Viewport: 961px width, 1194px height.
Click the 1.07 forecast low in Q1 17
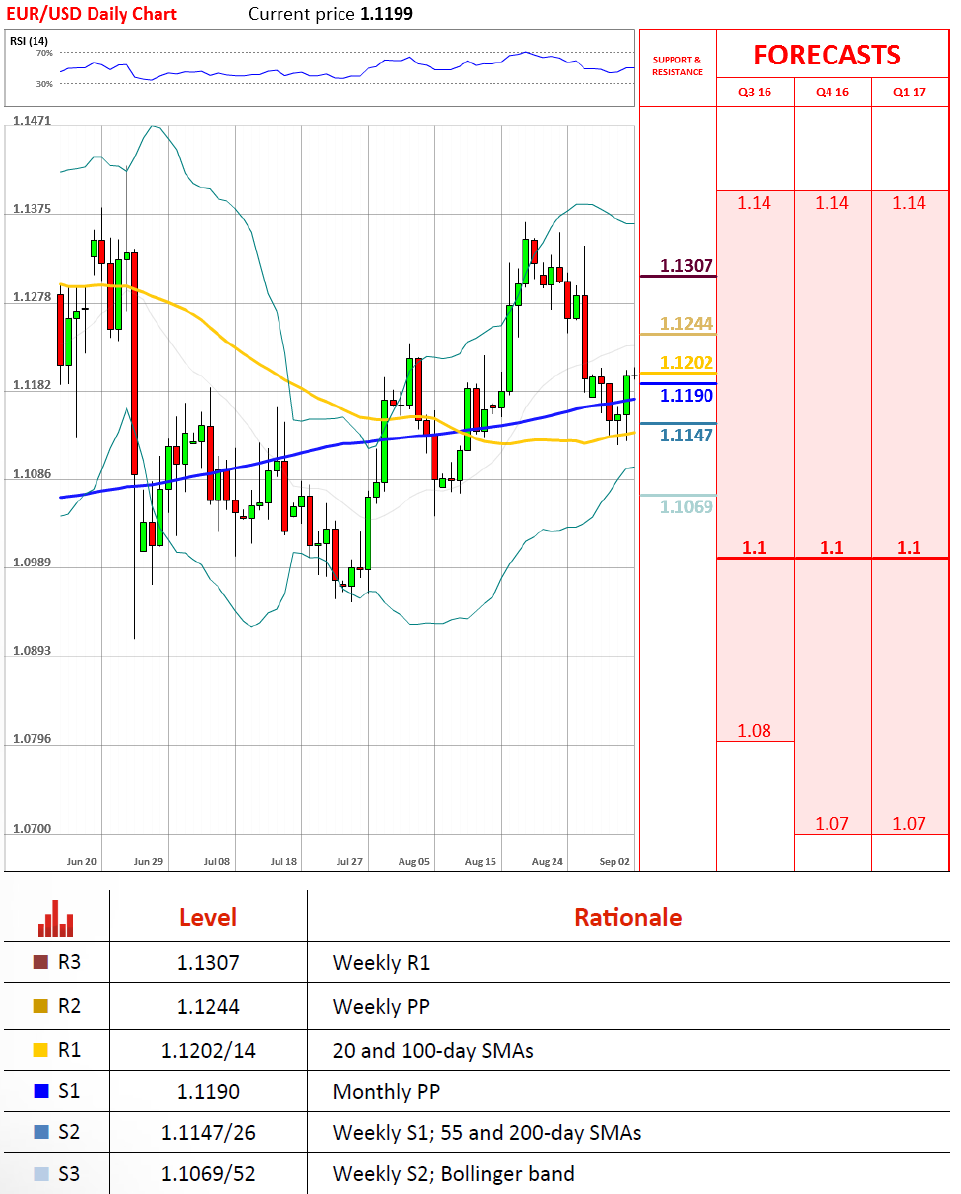click(909, 824)
